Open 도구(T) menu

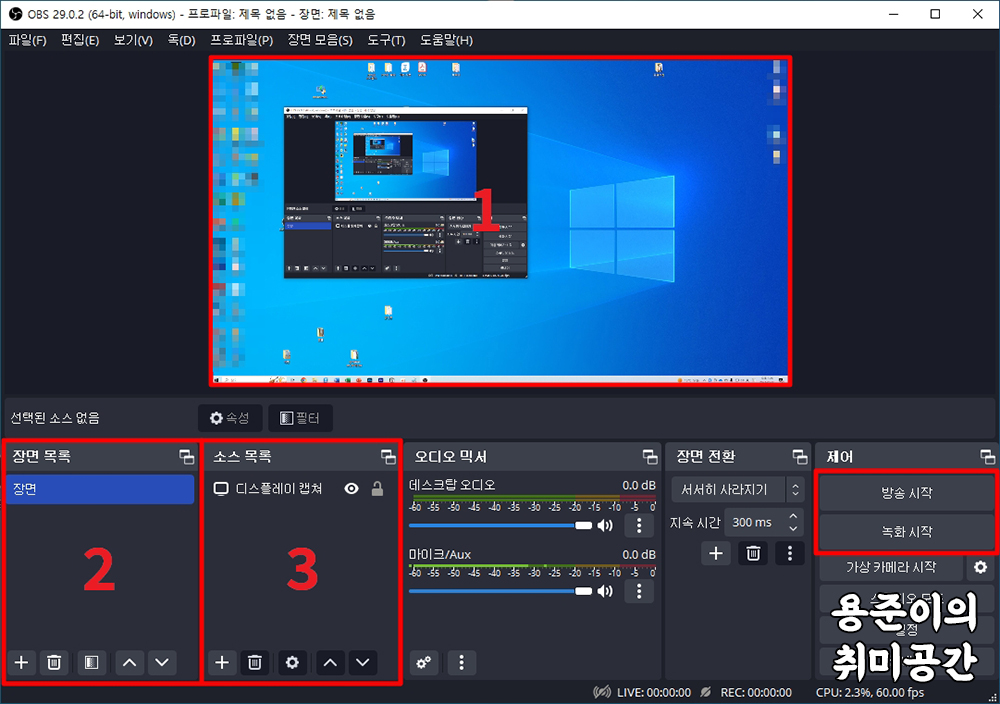pyautogui.click(x=386, y=40)
